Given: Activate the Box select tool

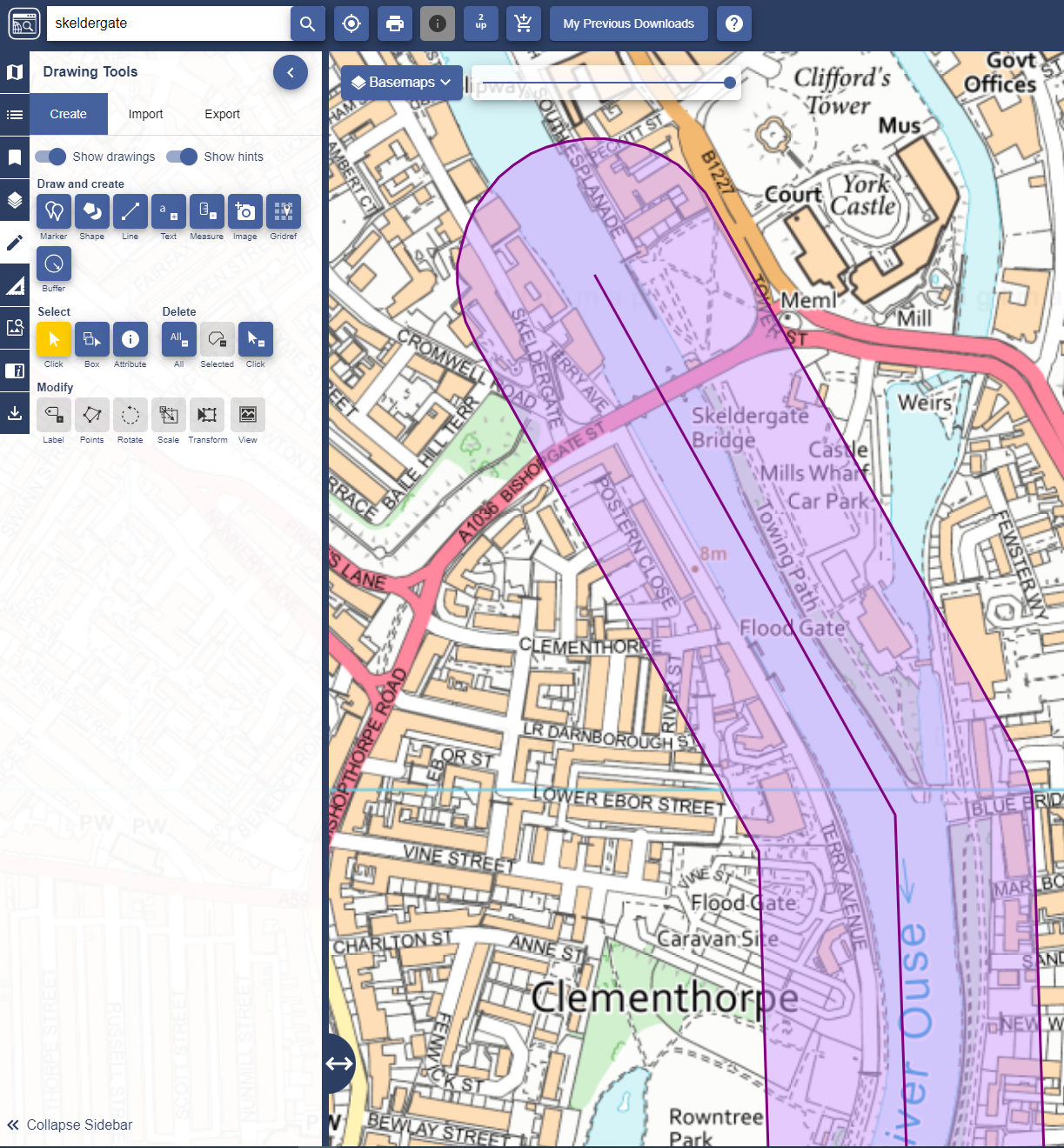Looking at the screenshot, I should click(92, 339).
